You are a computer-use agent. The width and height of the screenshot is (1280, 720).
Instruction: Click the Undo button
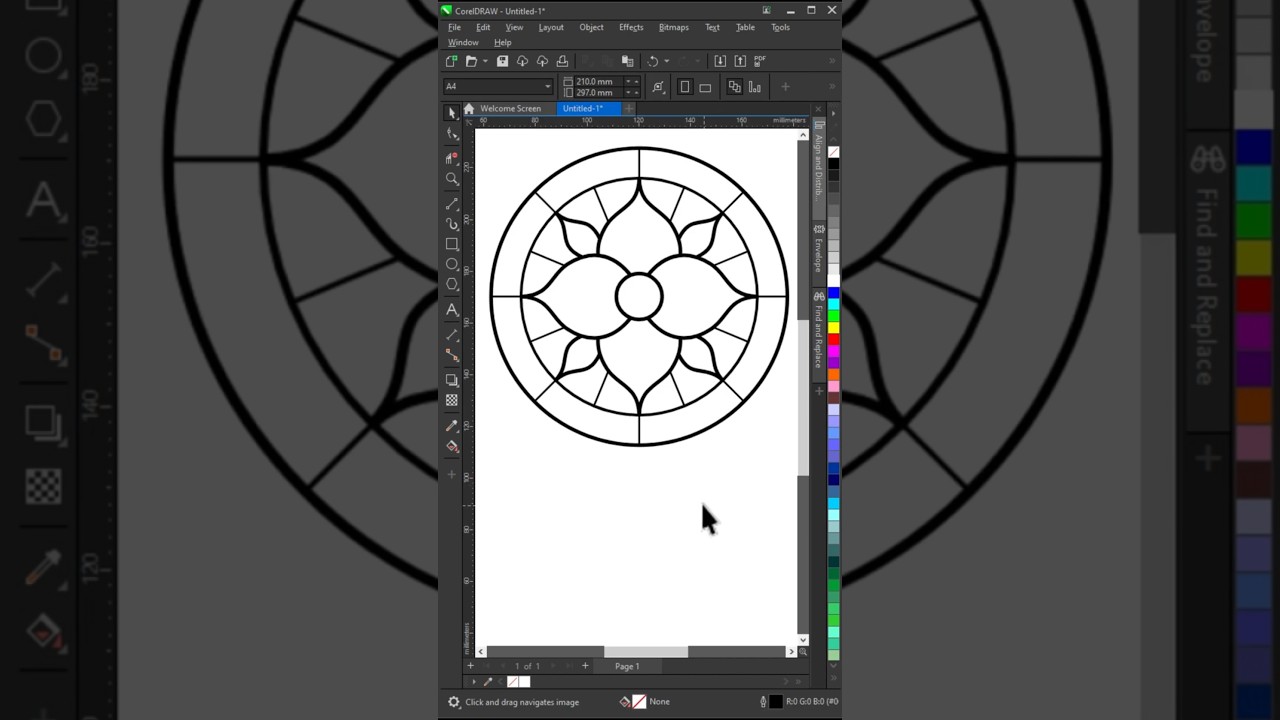click(653, 61)
